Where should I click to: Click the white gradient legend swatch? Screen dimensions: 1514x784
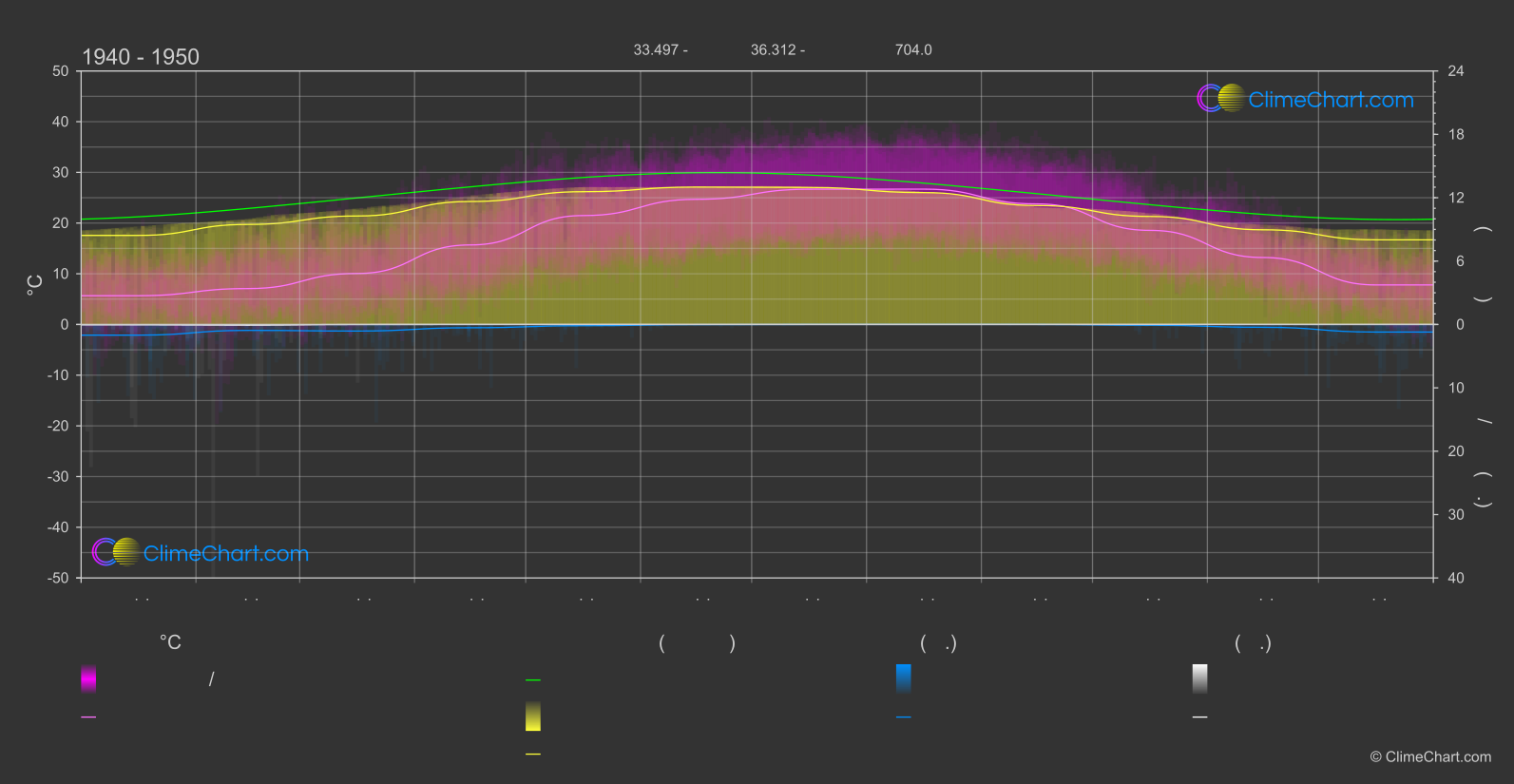pos(1200,679)
